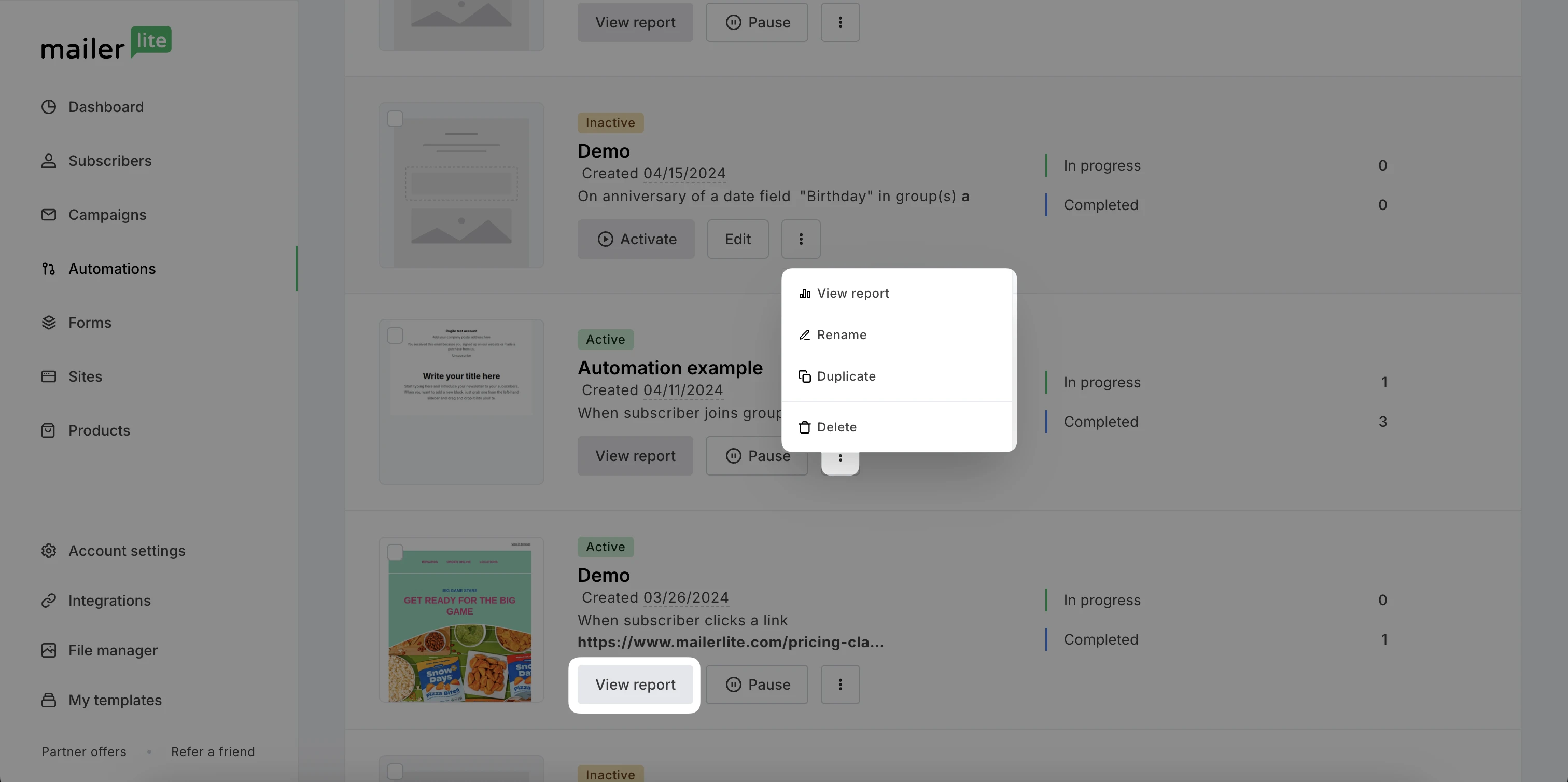Open the Automation example title

pyautogui.click(x=670, y=368)
